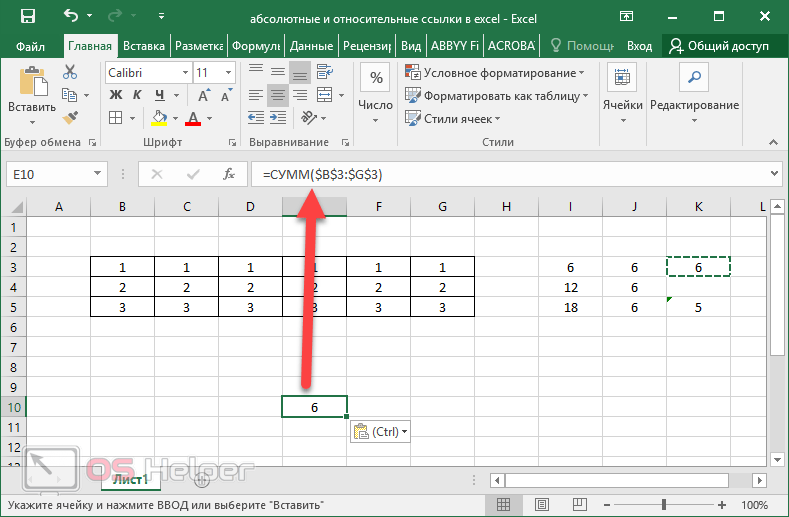Image resolution: width=789 pixels, height=517 pixels.
Task: Open Условное форматирование dropdown
Action: pyautogui.click(x=495, y=72)
